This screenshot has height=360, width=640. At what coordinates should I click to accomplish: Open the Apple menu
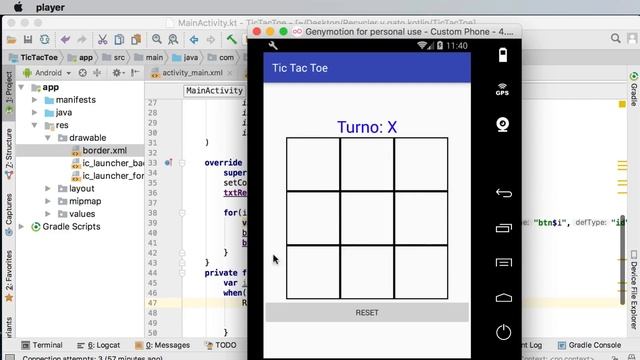pos(18,7)
